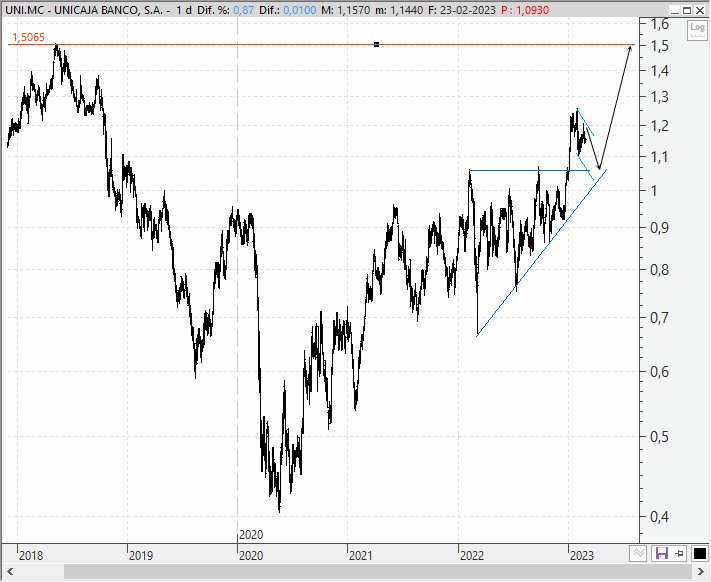711x582 pixels.
Task: Click the 1,2 price axis label
Action: pyautogui.click(x=660, y=126)
